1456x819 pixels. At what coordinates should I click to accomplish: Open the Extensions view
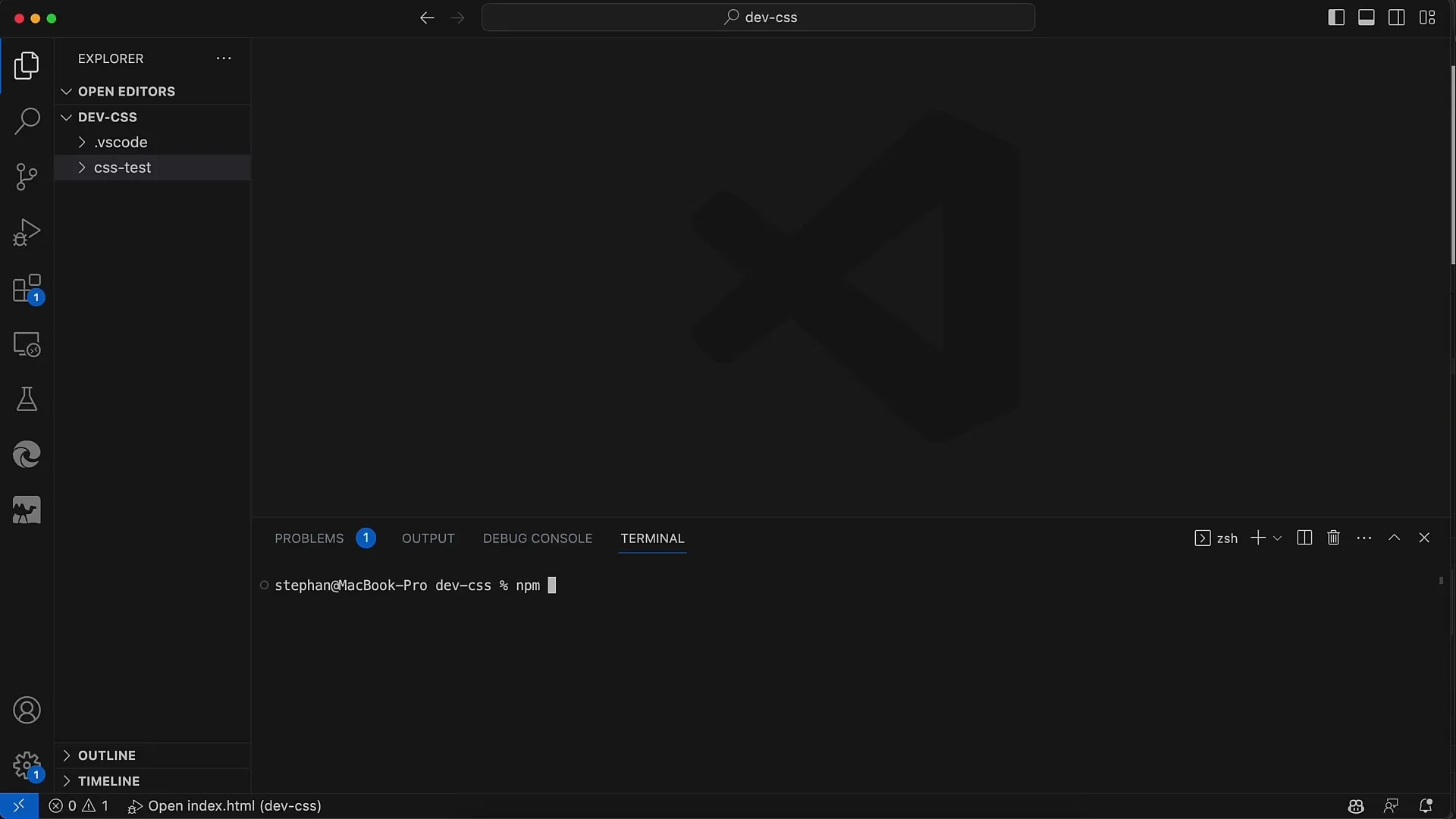pyautogui.click(x=27, y=289)
